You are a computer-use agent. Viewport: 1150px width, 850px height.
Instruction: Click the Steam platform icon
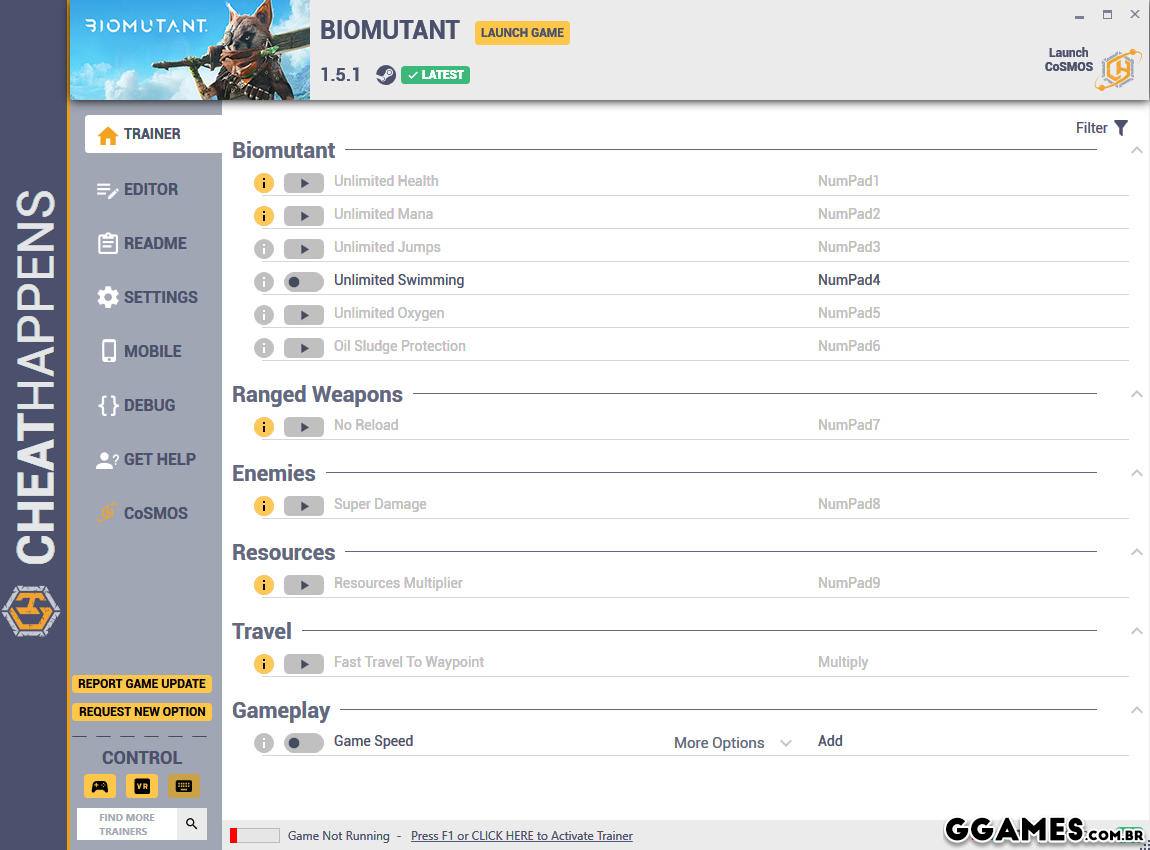(x=385, y=75)
